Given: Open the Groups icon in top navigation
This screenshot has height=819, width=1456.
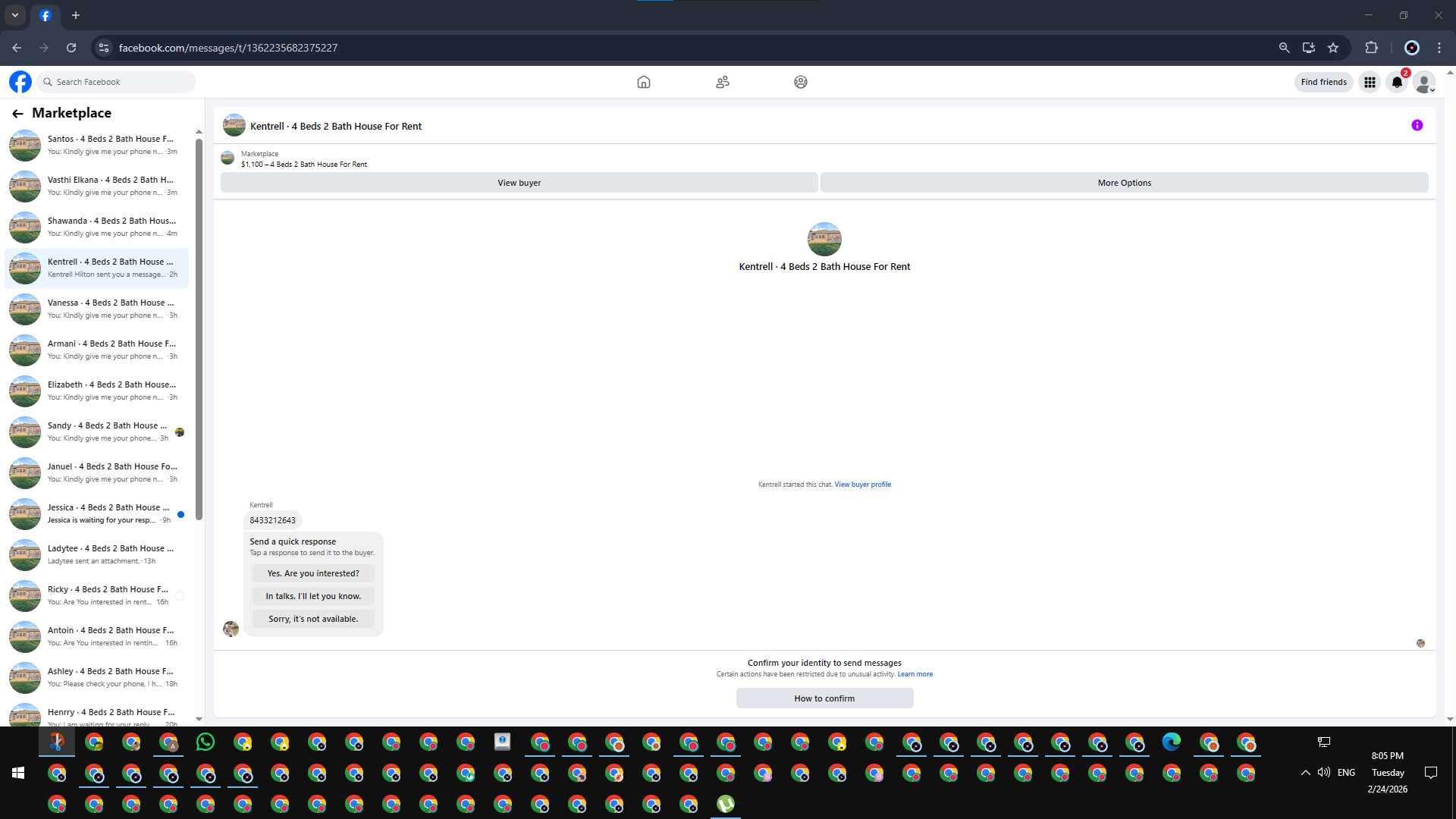Looking at the screenshot, I should point(800,82).
